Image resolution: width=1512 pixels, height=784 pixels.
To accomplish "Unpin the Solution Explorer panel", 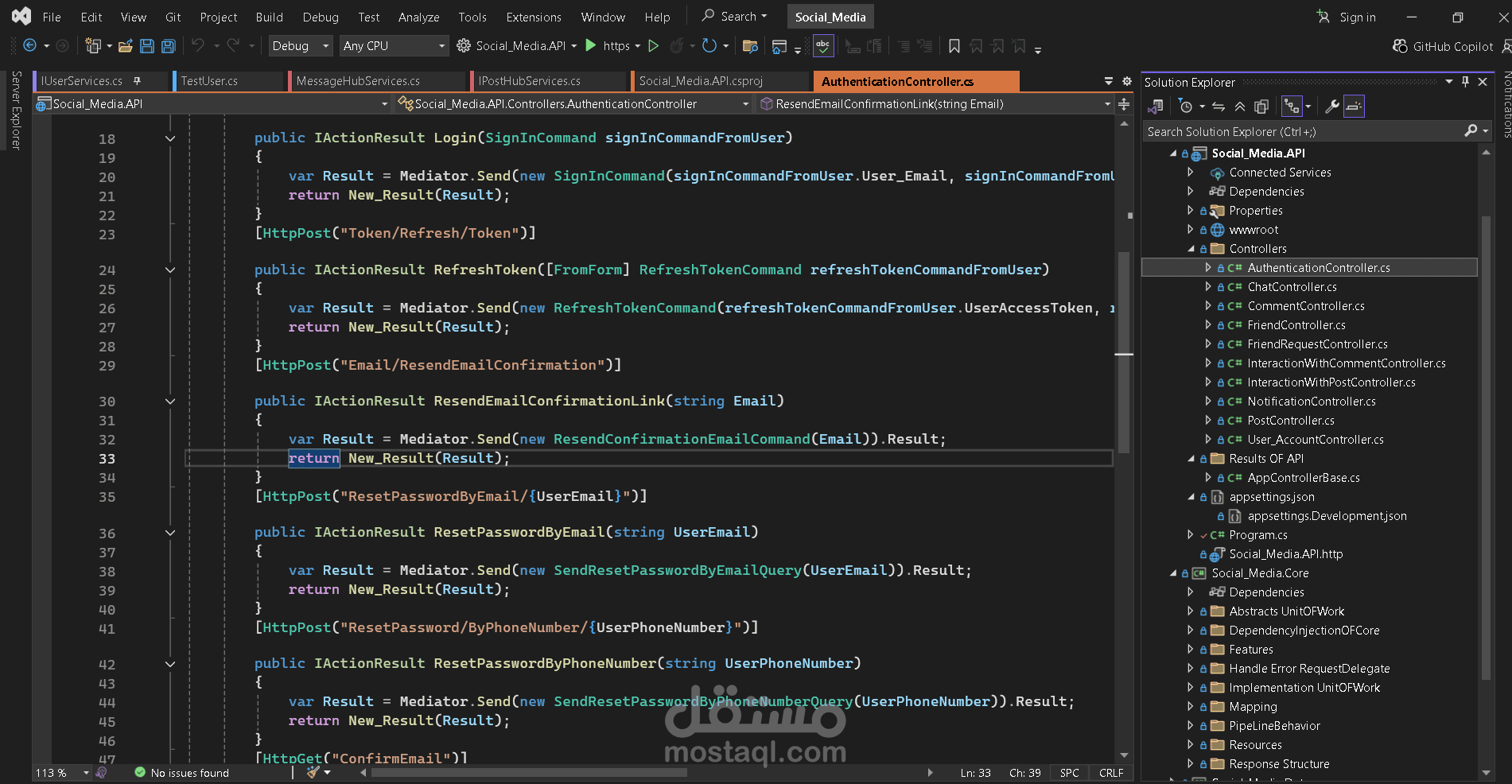I will coord(1464,81).
